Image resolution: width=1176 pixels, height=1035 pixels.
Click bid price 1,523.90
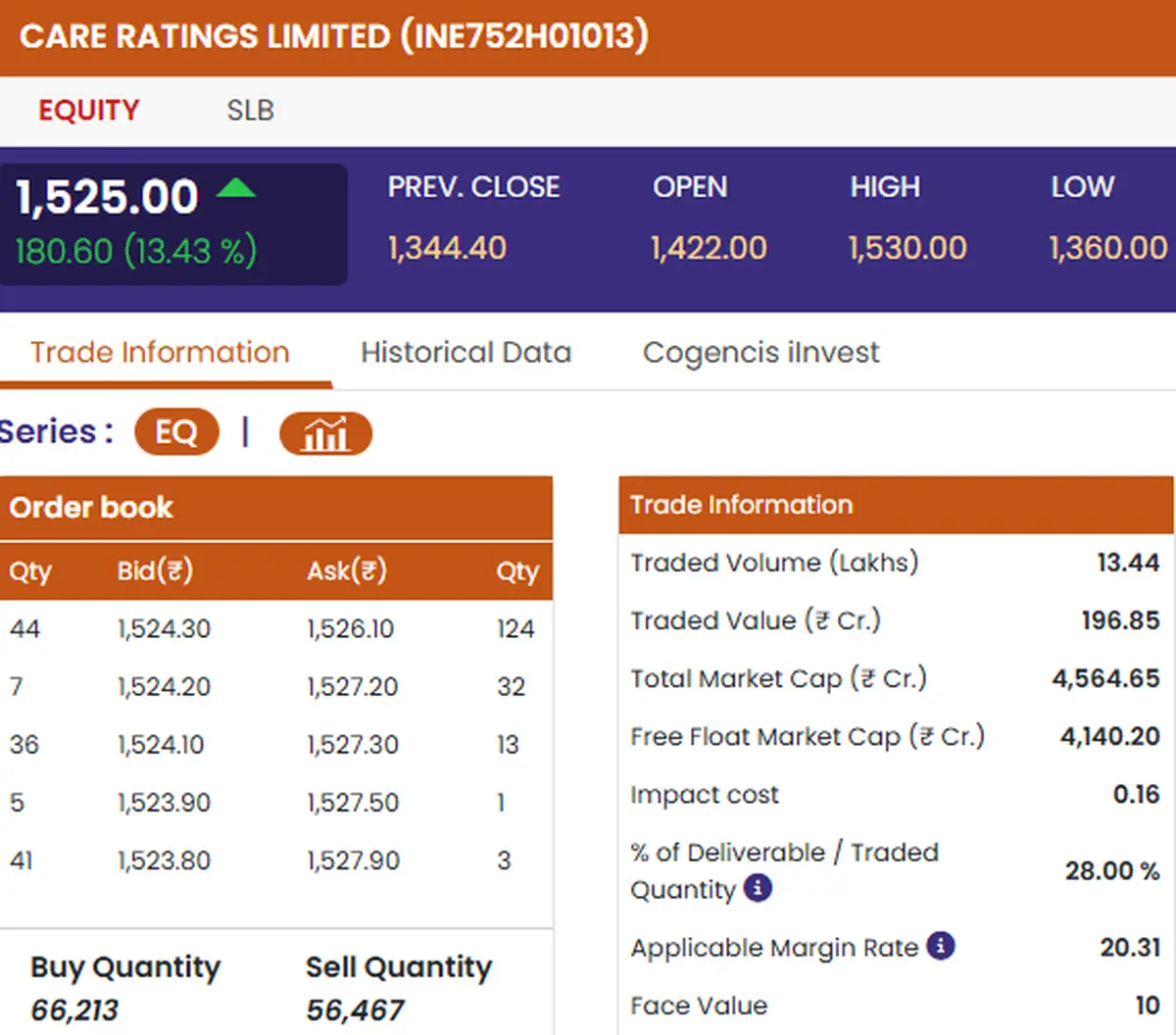coord(164,802)
